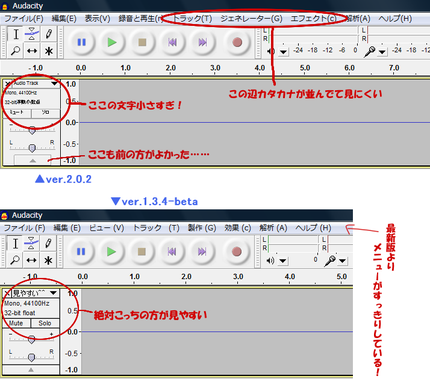The width and height of the screenshot is (430, 379).
Task: Select the Zoom magnifier tool in ver.2.0.2 window
Action: [x=16, y=51]
